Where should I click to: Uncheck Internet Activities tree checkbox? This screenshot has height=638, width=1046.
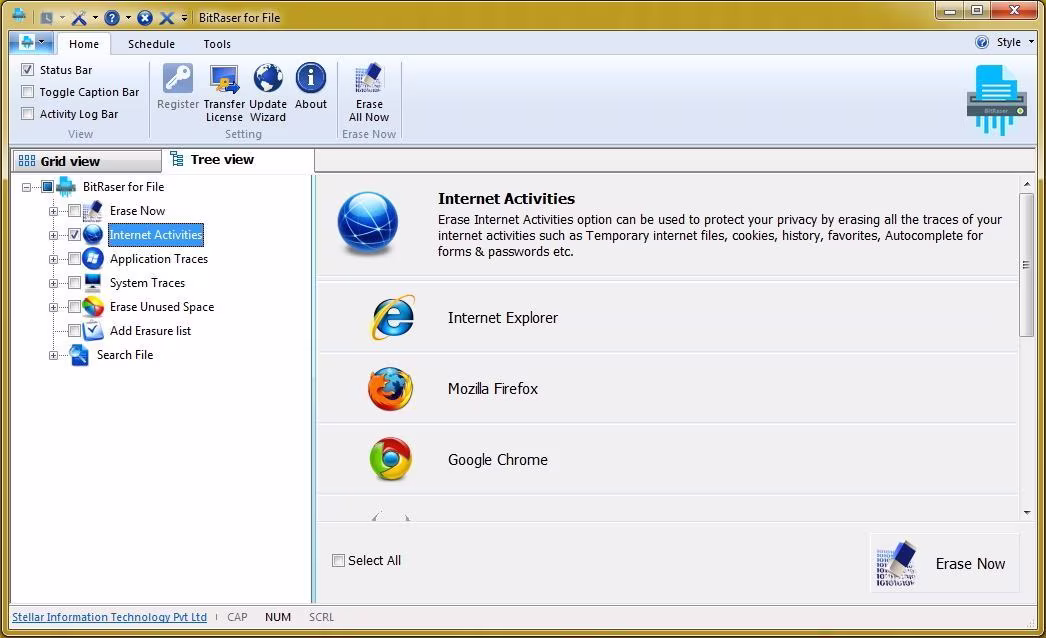coord(74,235)
